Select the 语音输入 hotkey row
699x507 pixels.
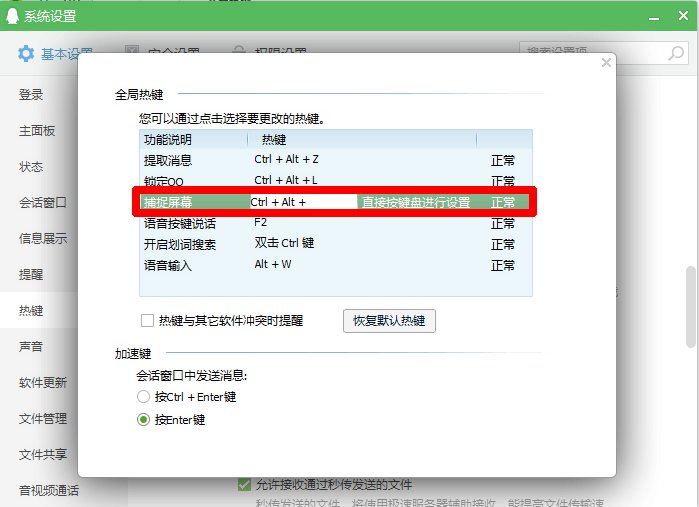pyautogui.click(x=336, y=265)
